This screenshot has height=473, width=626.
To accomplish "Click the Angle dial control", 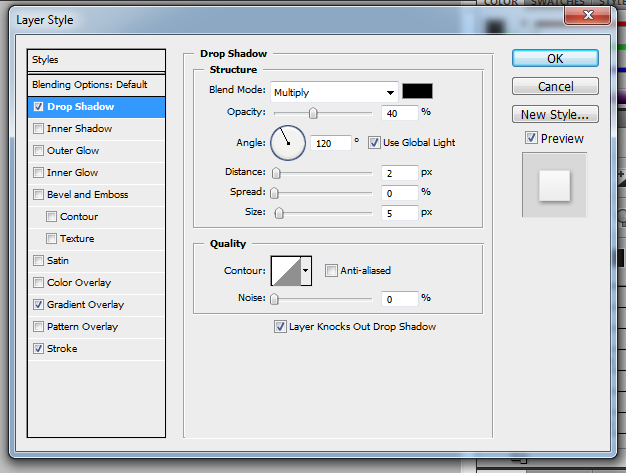I will point(288,143).
